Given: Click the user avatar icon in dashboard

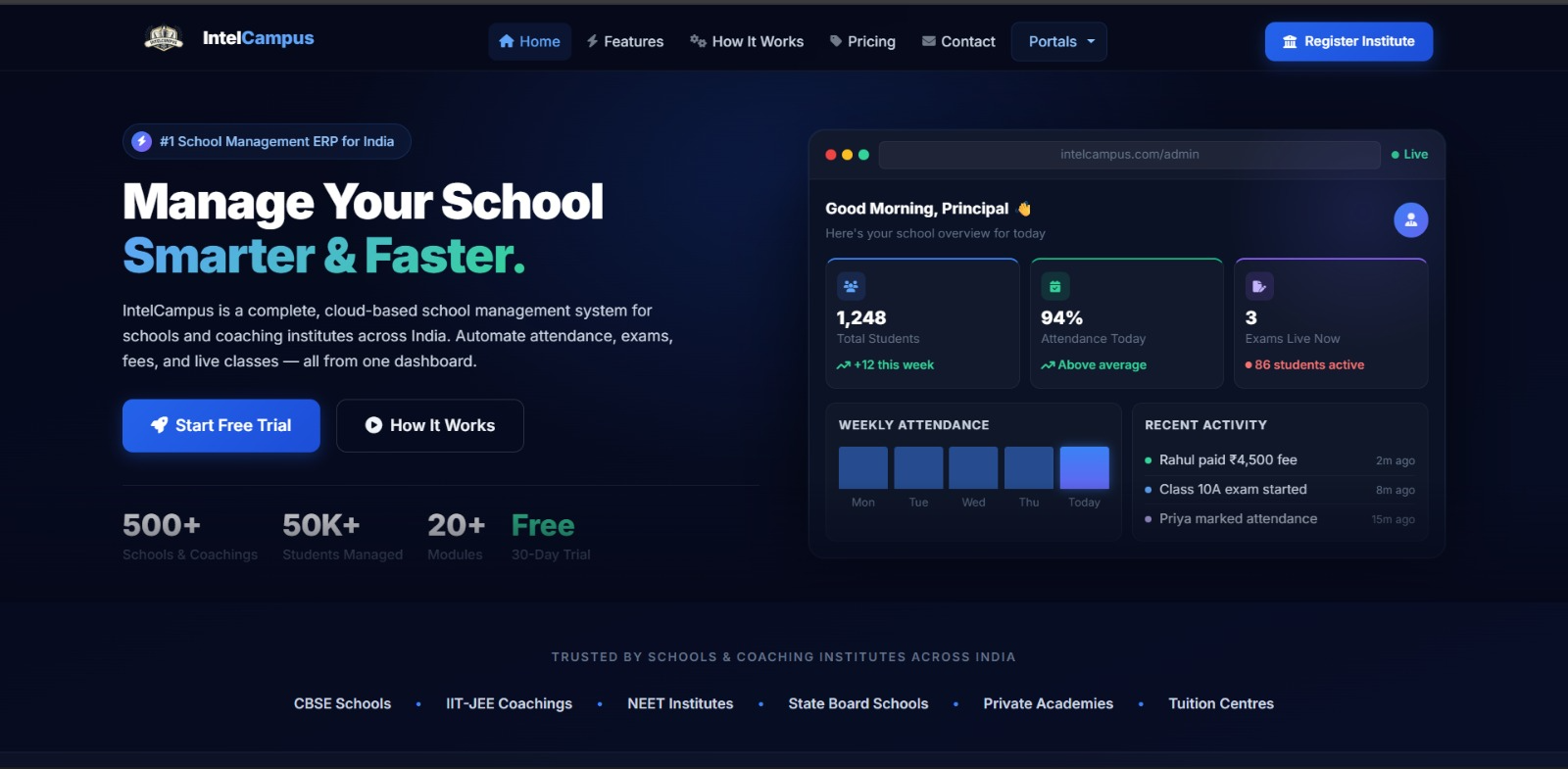Looking at the screenshot, I should pos(1410,220).
